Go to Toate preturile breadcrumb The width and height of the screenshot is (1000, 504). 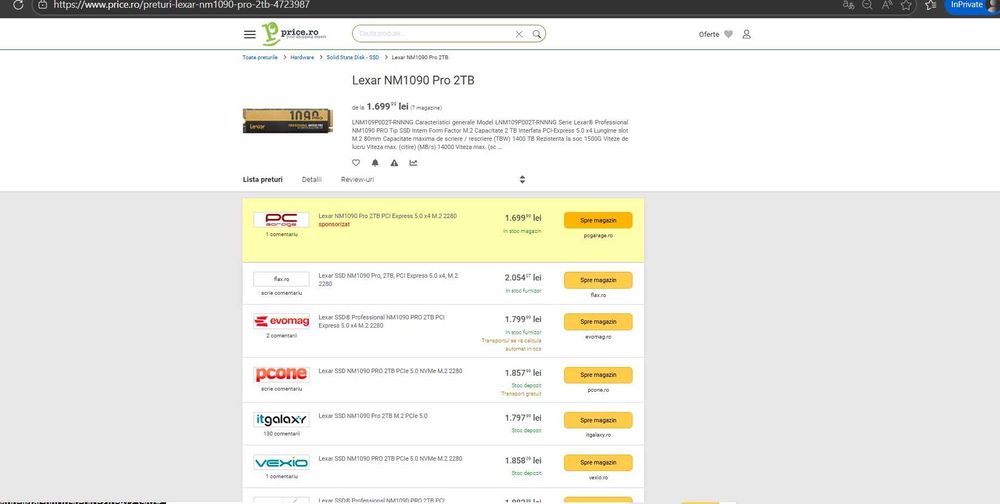(x=260, y=57)
